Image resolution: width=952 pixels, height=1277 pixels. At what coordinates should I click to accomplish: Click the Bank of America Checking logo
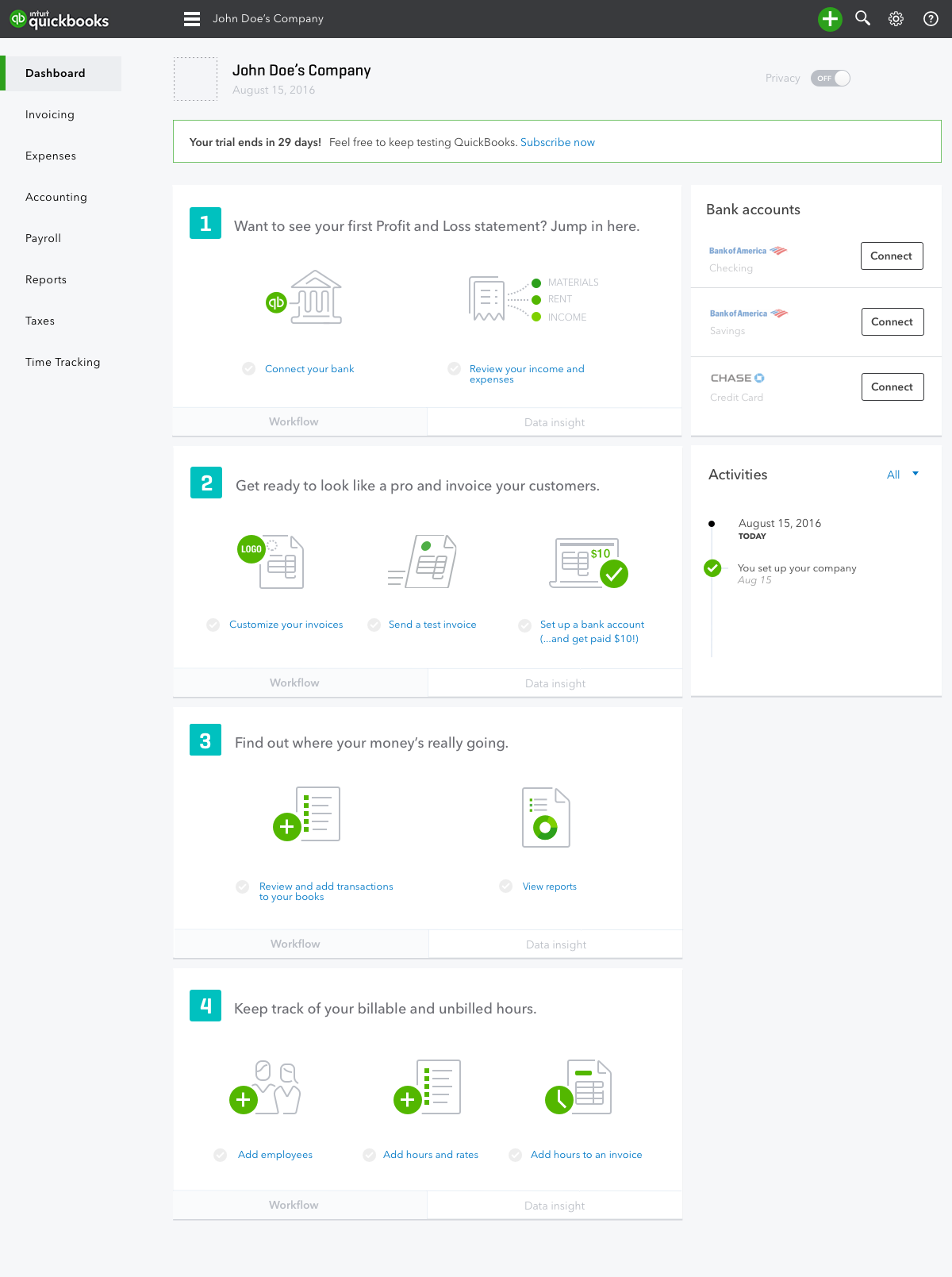(747, 251)
